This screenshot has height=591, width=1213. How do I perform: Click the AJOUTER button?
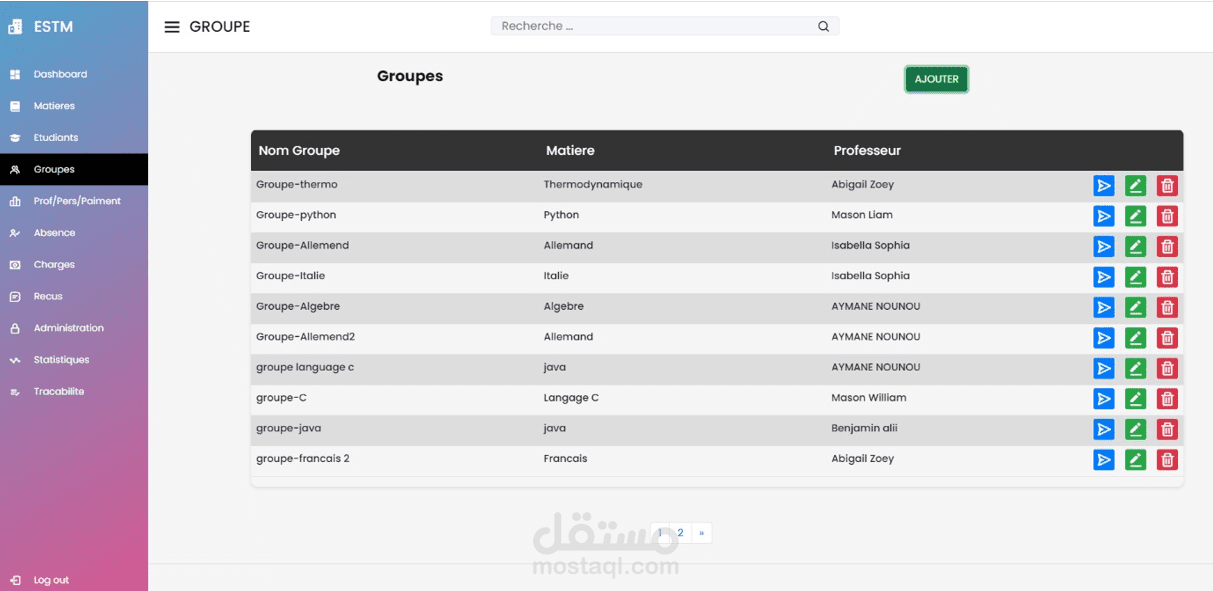pyautogui.click(x=936, y=79)
